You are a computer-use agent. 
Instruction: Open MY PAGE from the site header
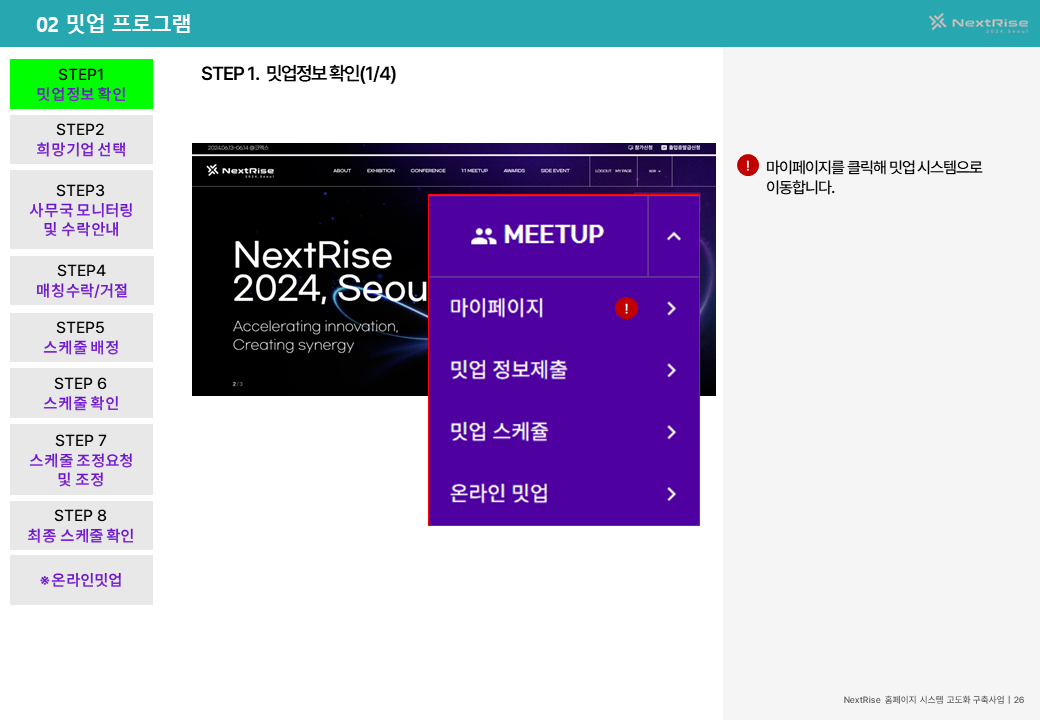pyautogui.click(x=623, y=171)
